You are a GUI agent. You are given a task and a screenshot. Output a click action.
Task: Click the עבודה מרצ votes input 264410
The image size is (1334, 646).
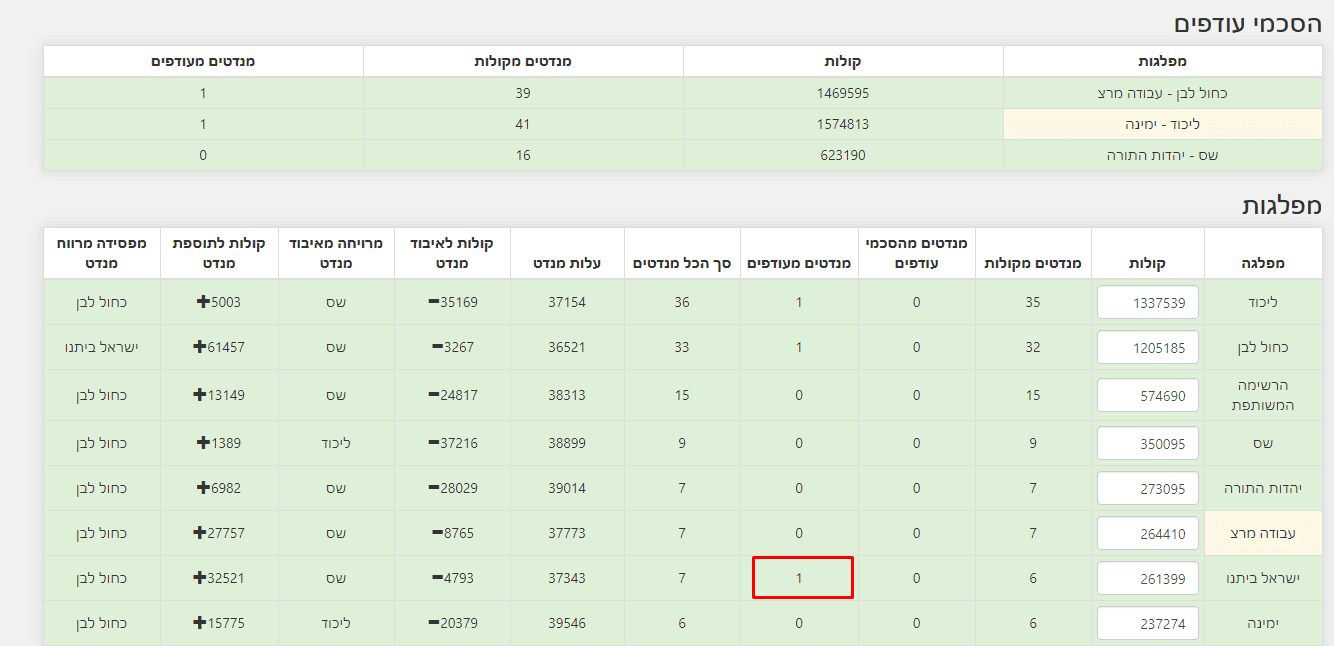tap(1148, 533)
